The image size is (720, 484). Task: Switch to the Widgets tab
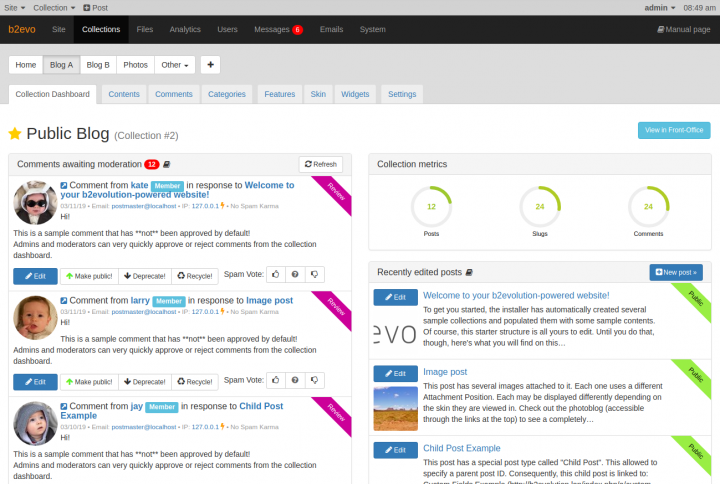(355, 94)
